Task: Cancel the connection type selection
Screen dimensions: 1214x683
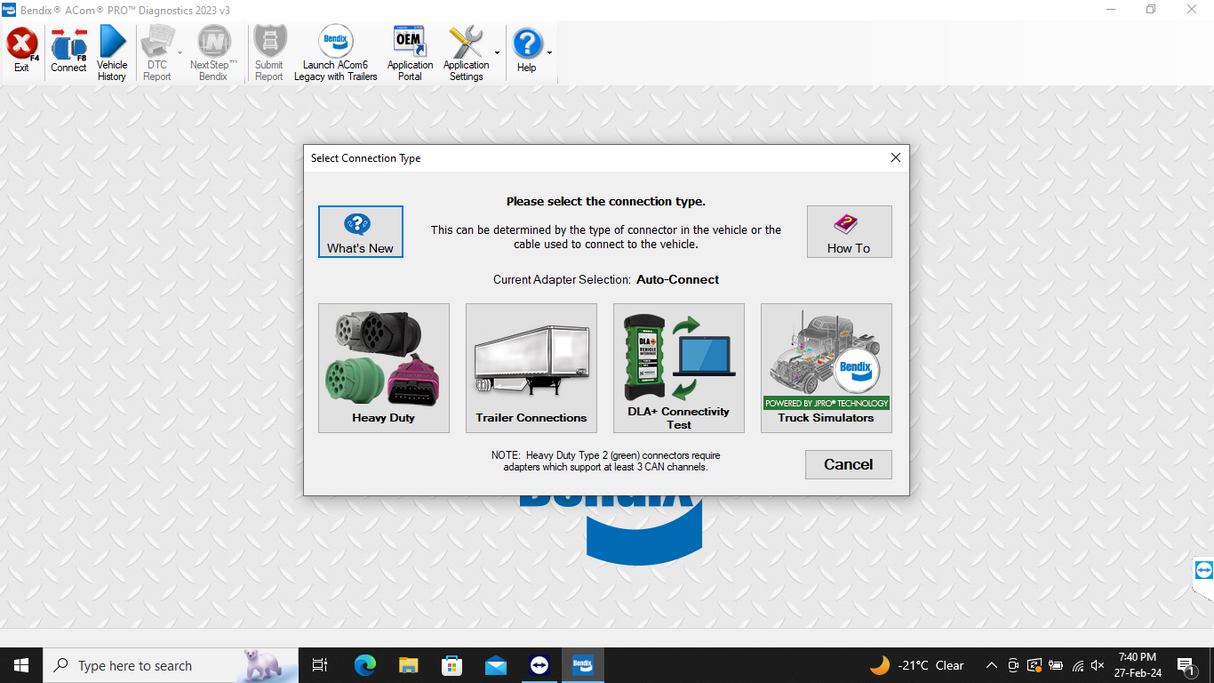Action: pos(848,464)
